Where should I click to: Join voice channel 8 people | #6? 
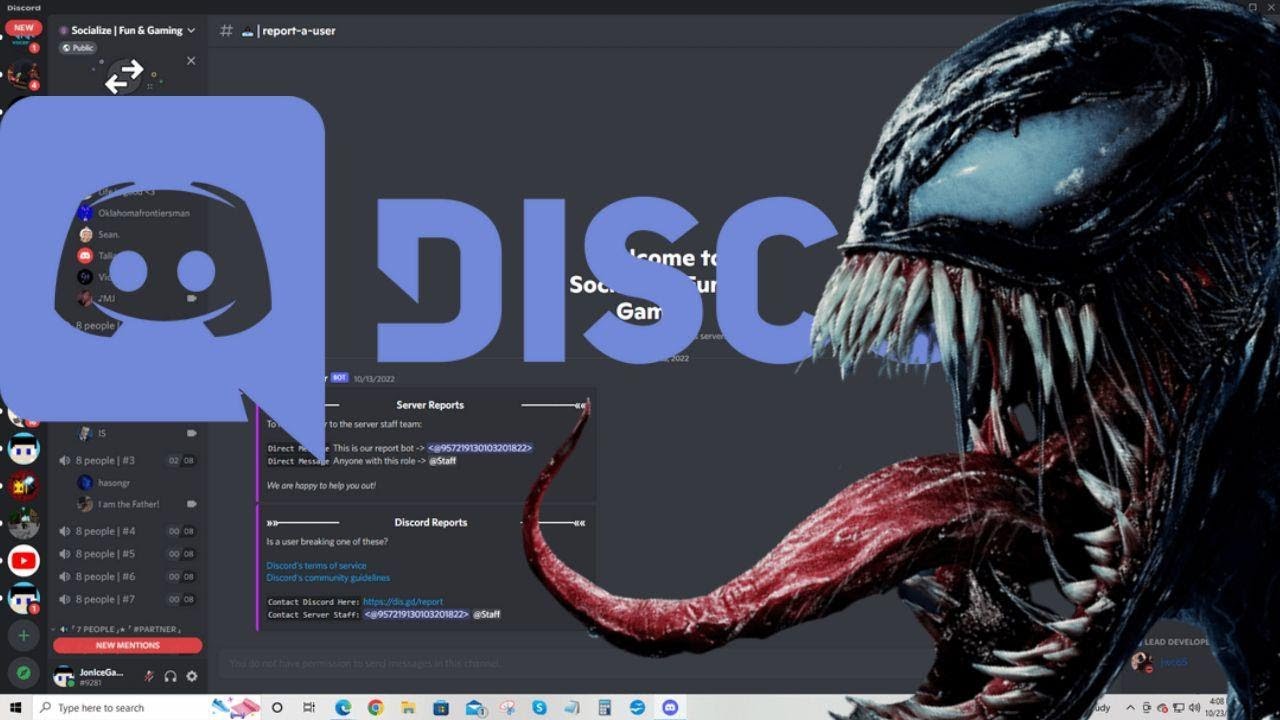[x=127, y=577]
